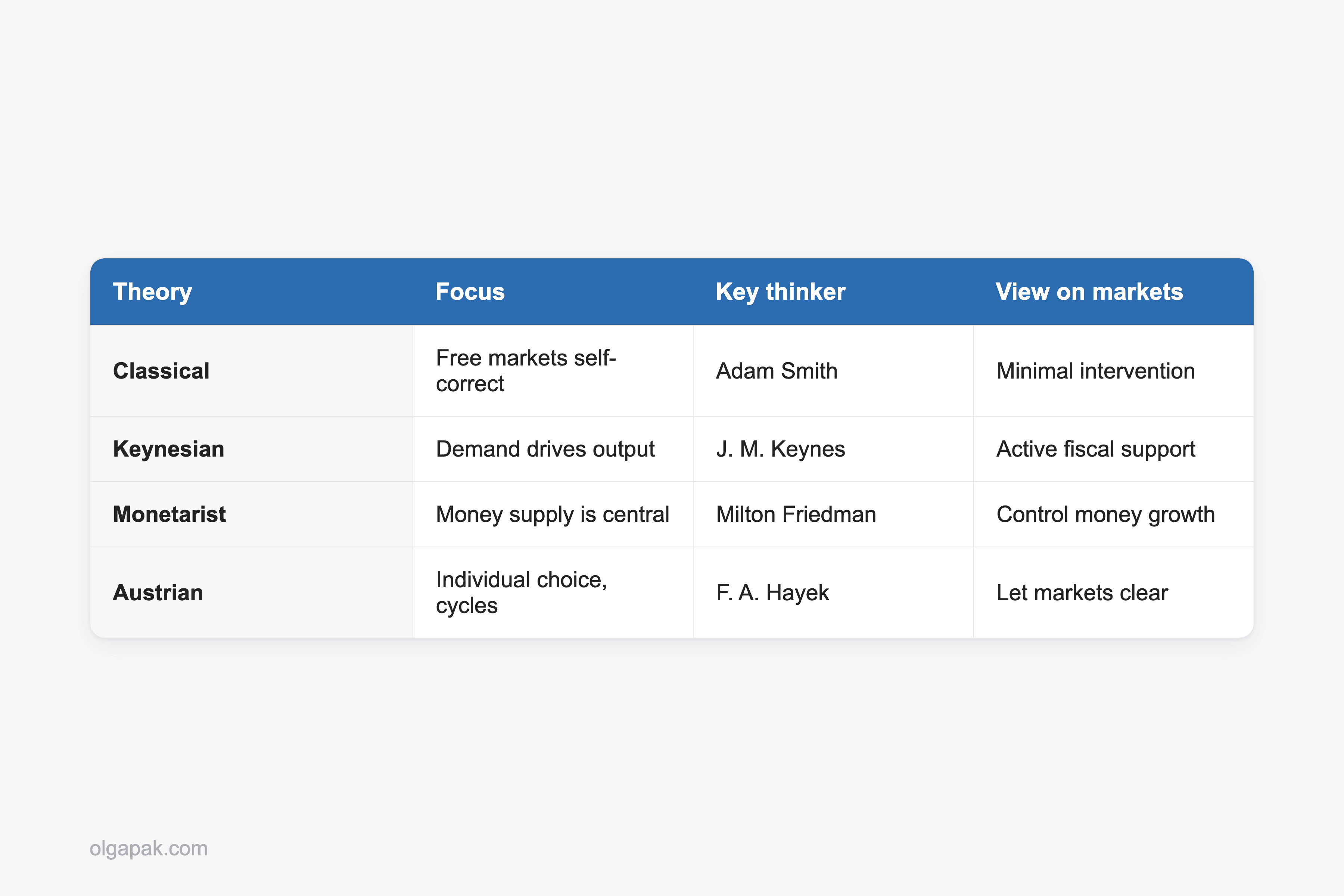Select the Austrian row label
This screenshot has height=896, width=1344.
coord(158,592)
